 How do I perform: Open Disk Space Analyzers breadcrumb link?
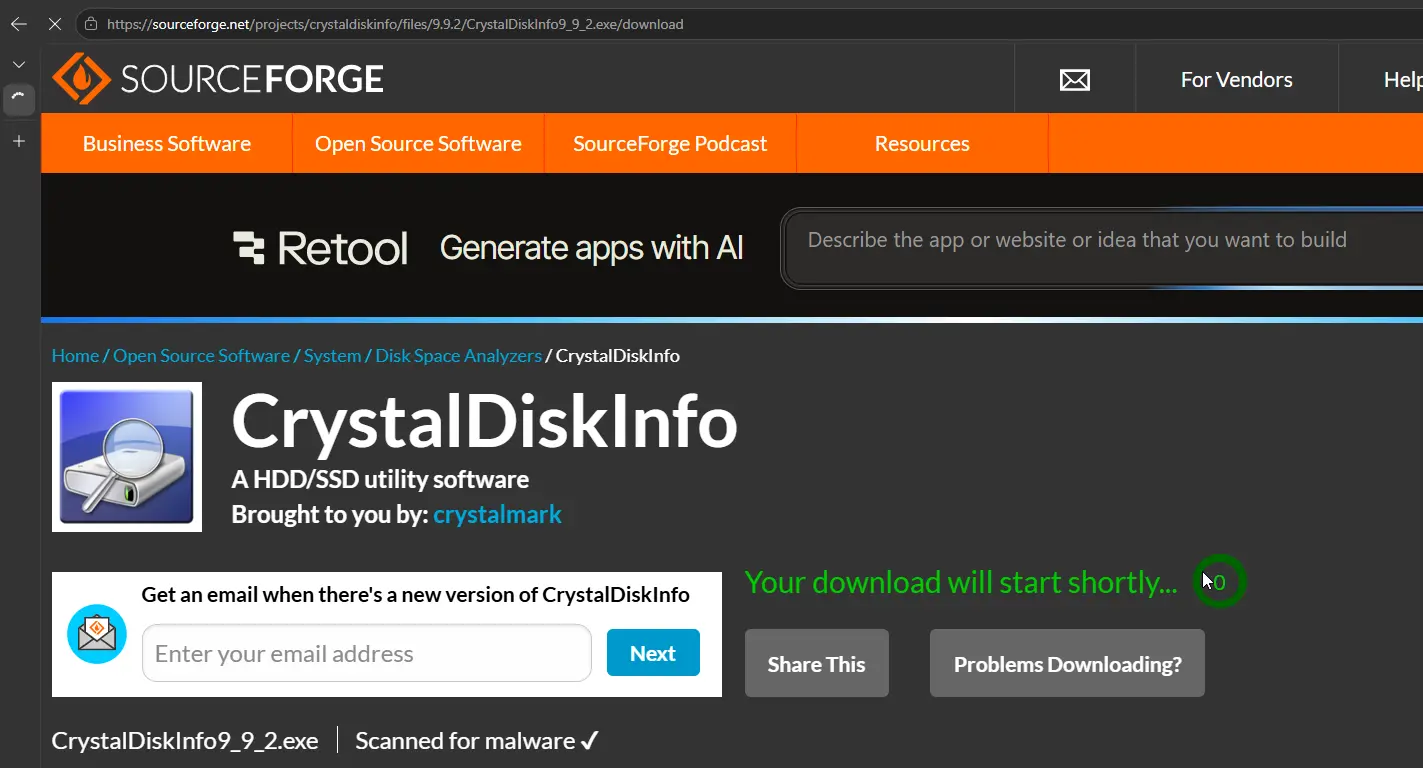[x=458, y=356]
